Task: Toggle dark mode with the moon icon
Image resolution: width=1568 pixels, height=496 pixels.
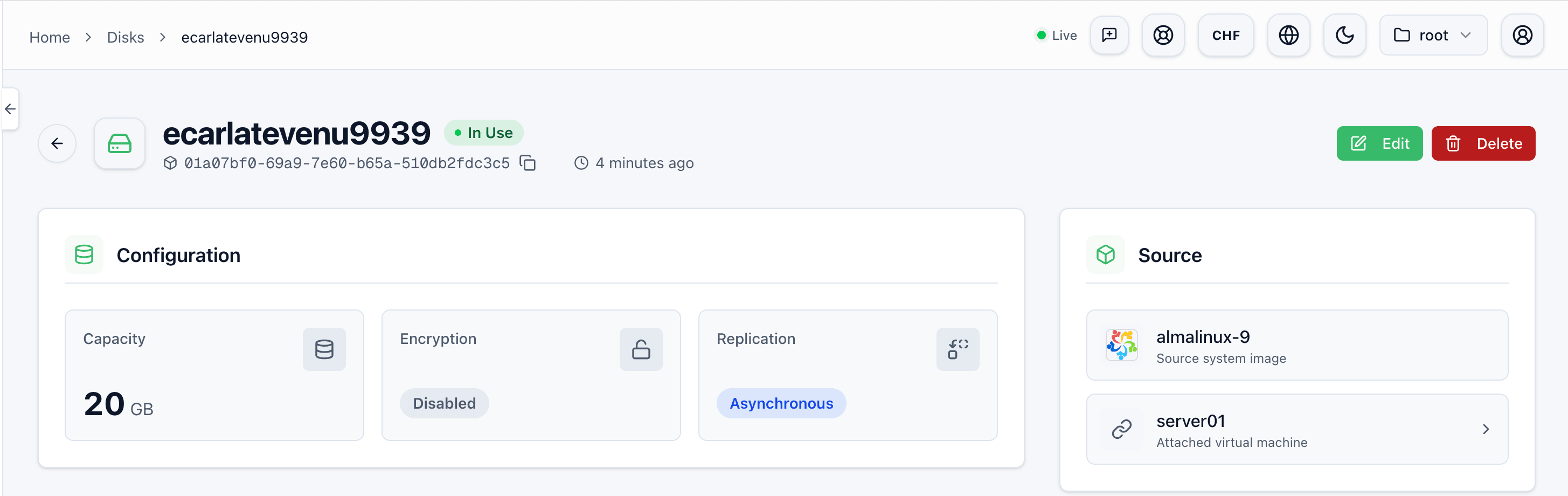Action: pos(1344,36)
